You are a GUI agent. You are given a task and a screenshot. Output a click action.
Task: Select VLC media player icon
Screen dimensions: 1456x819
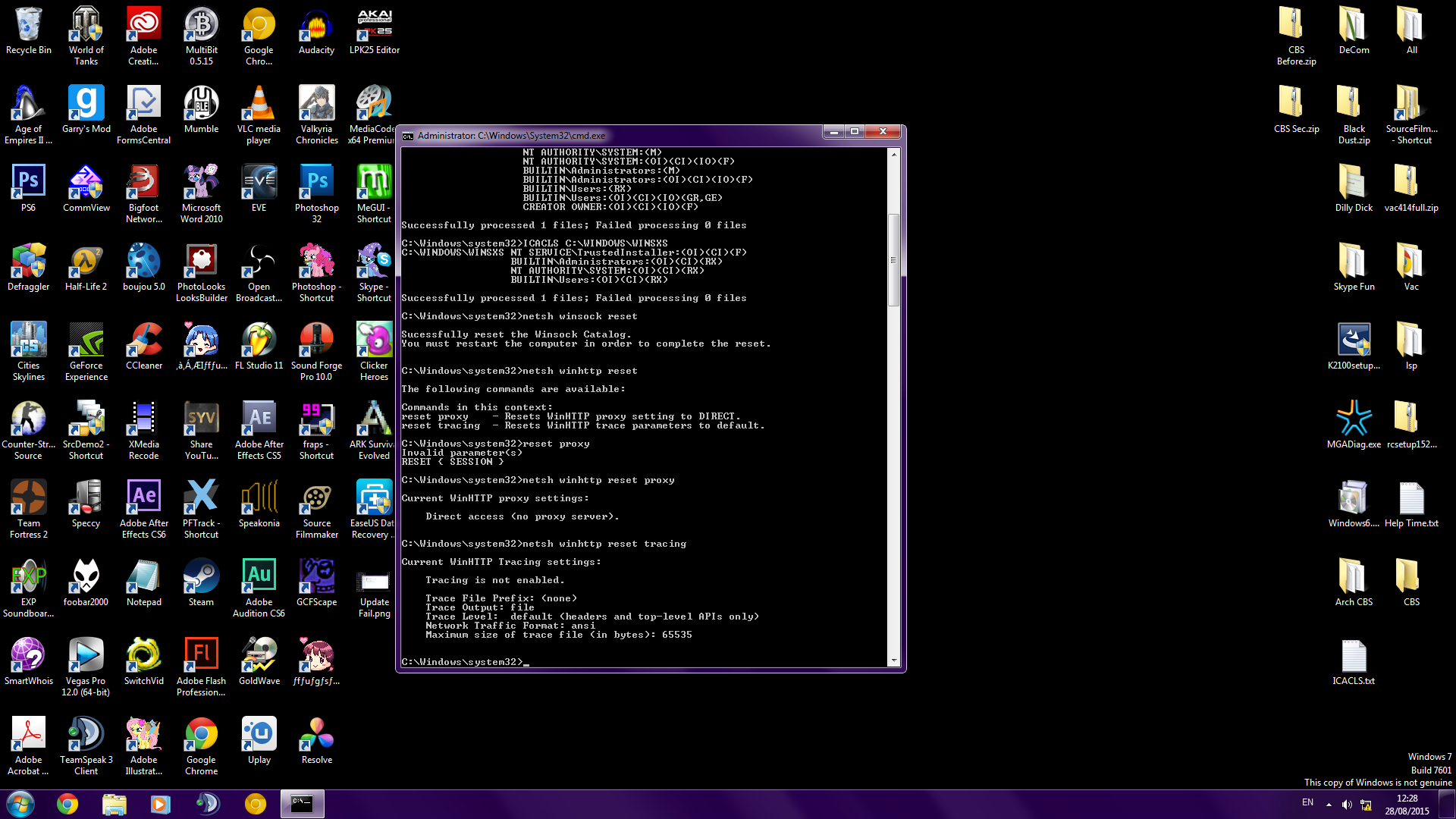pyautogui.click(x=259, y=115)
